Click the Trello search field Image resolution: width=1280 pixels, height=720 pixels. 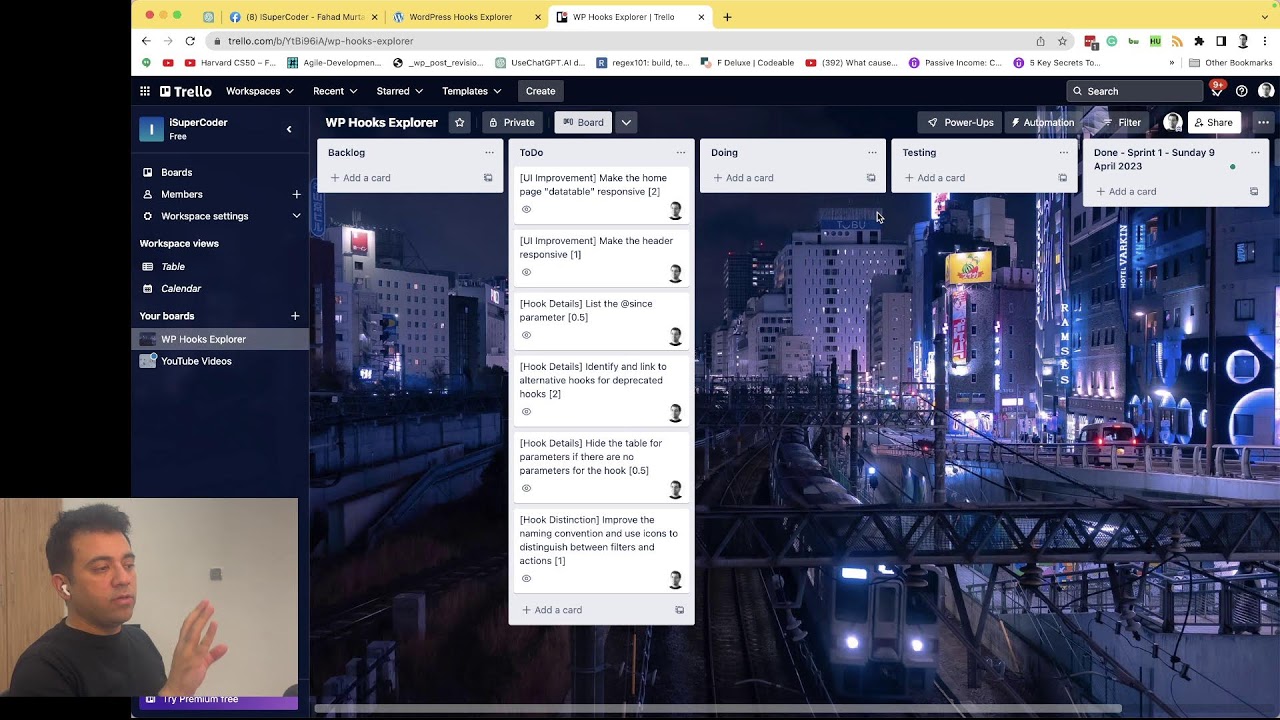(1134, 91)
